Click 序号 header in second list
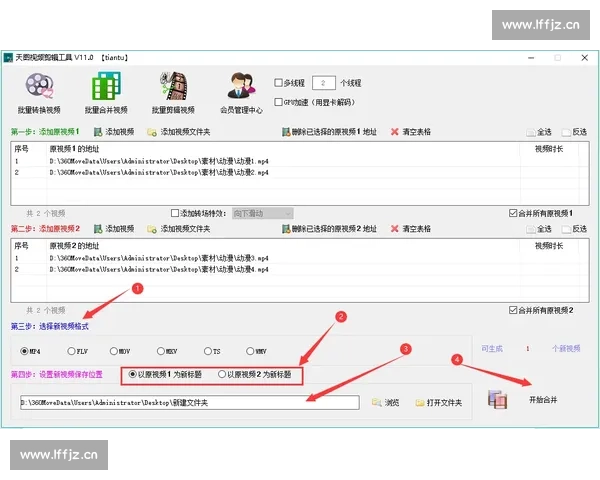This screenshot has width=600, height=480. click(21, 246)
